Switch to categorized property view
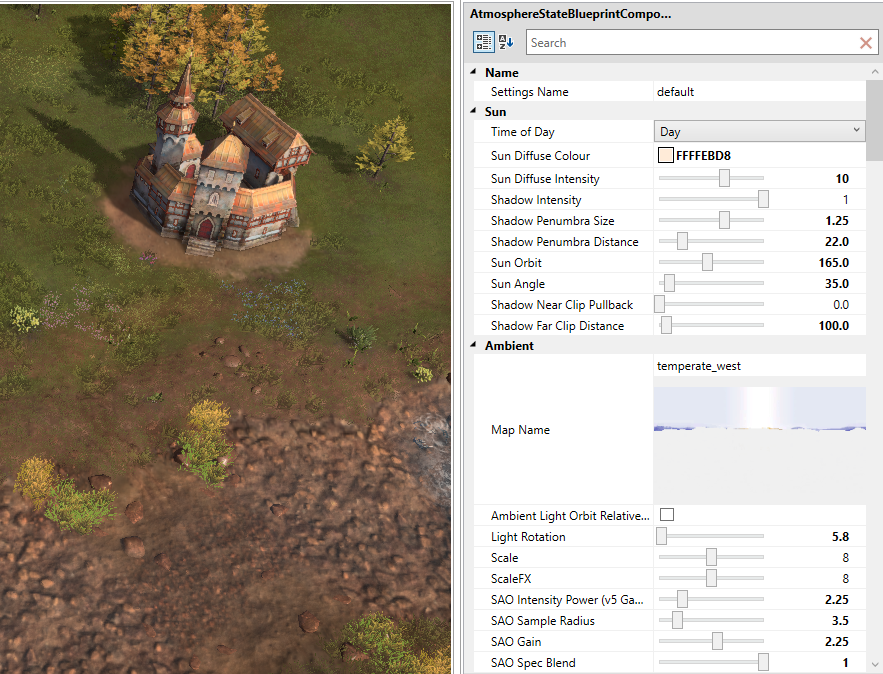This screenshot has height=674, width=883. pyautogui.click(x=483, y=42)
